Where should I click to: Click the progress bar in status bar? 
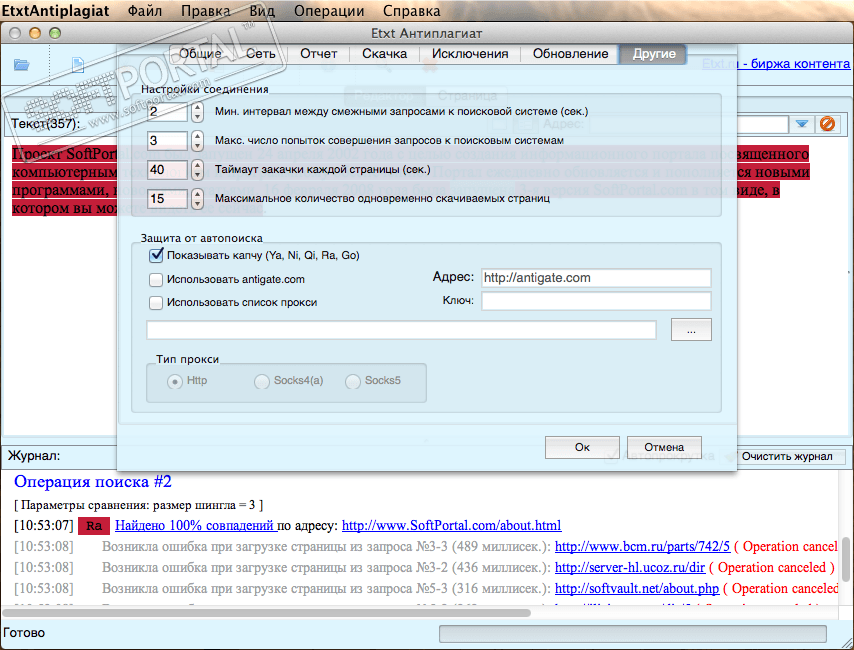(633, 634)
